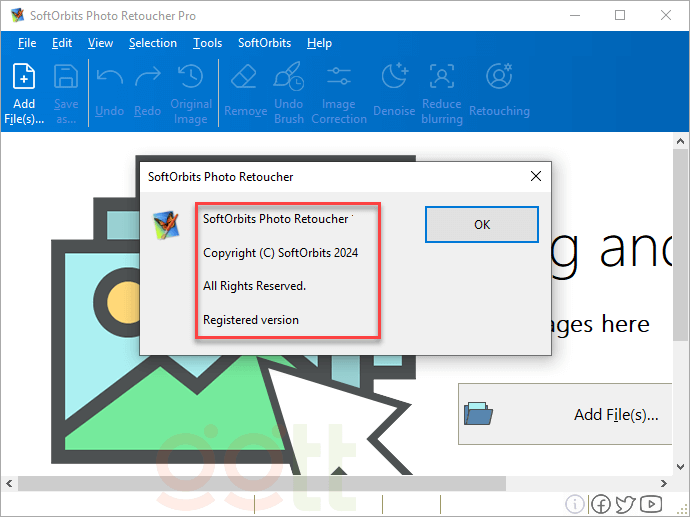Open the Twitter link in status bar
The height and width of the screenshot is (517, 690).
coord(626,505)
